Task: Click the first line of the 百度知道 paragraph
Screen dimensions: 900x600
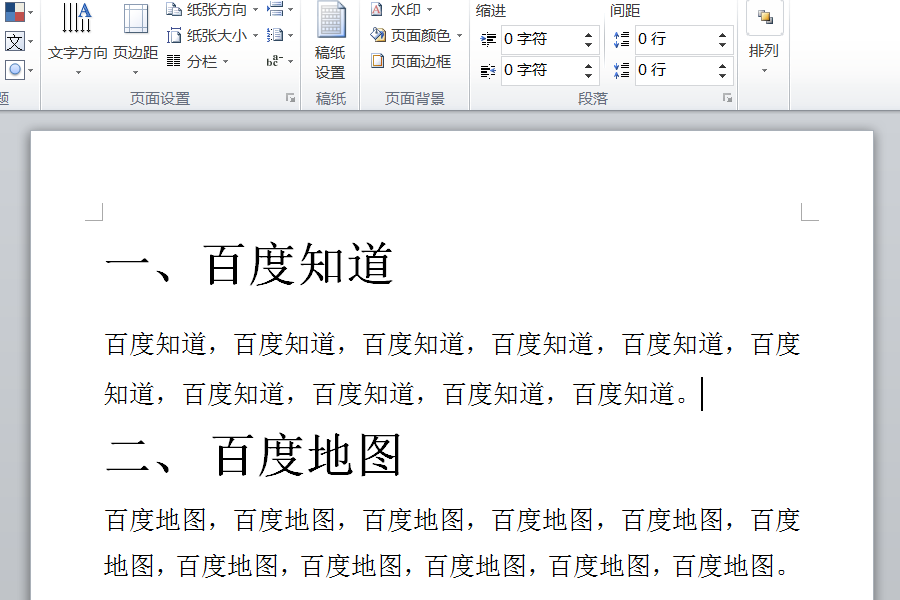Action: tap(453, 344)
